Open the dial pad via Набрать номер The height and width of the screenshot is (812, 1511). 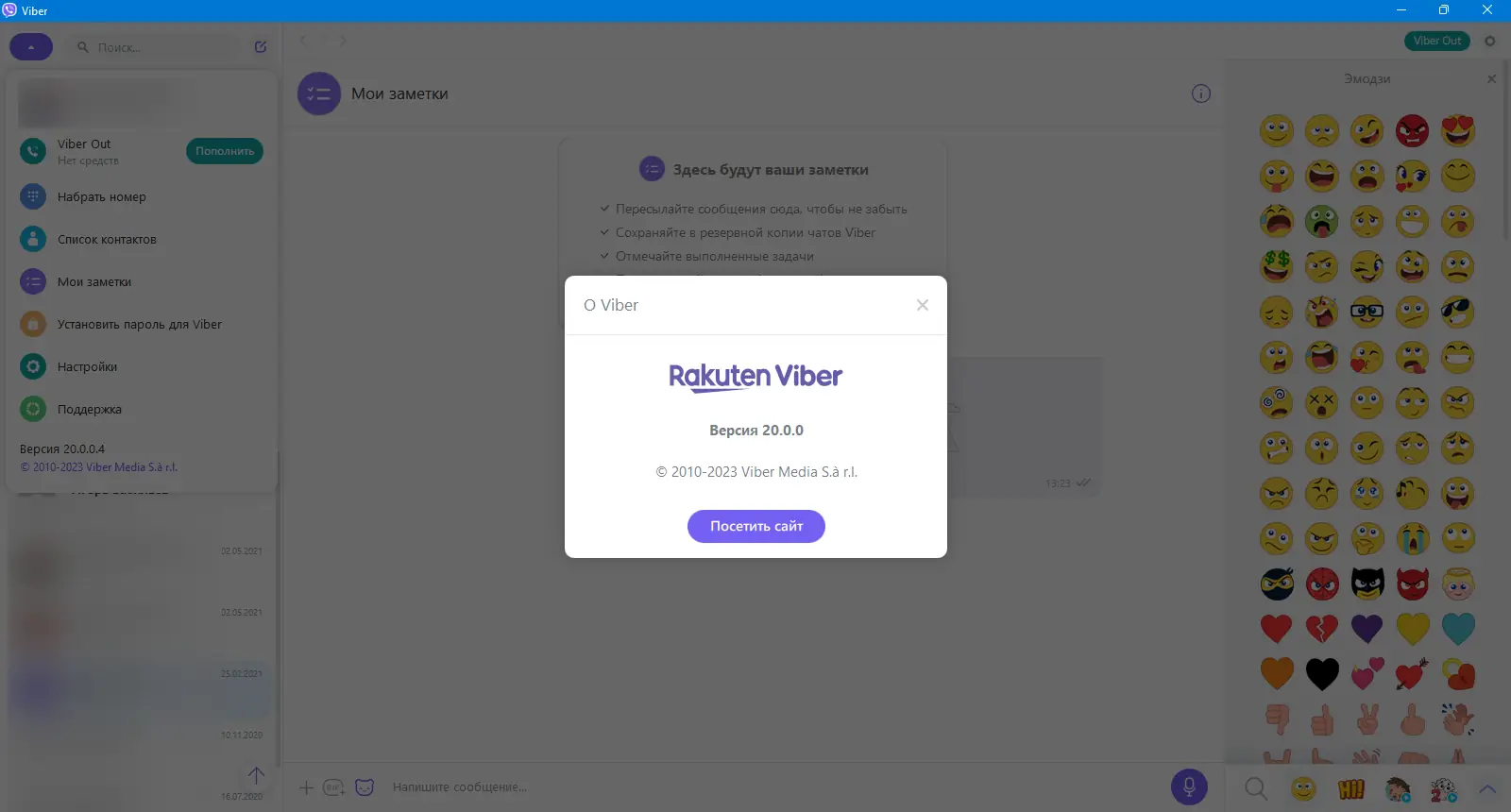coord(101,197)
